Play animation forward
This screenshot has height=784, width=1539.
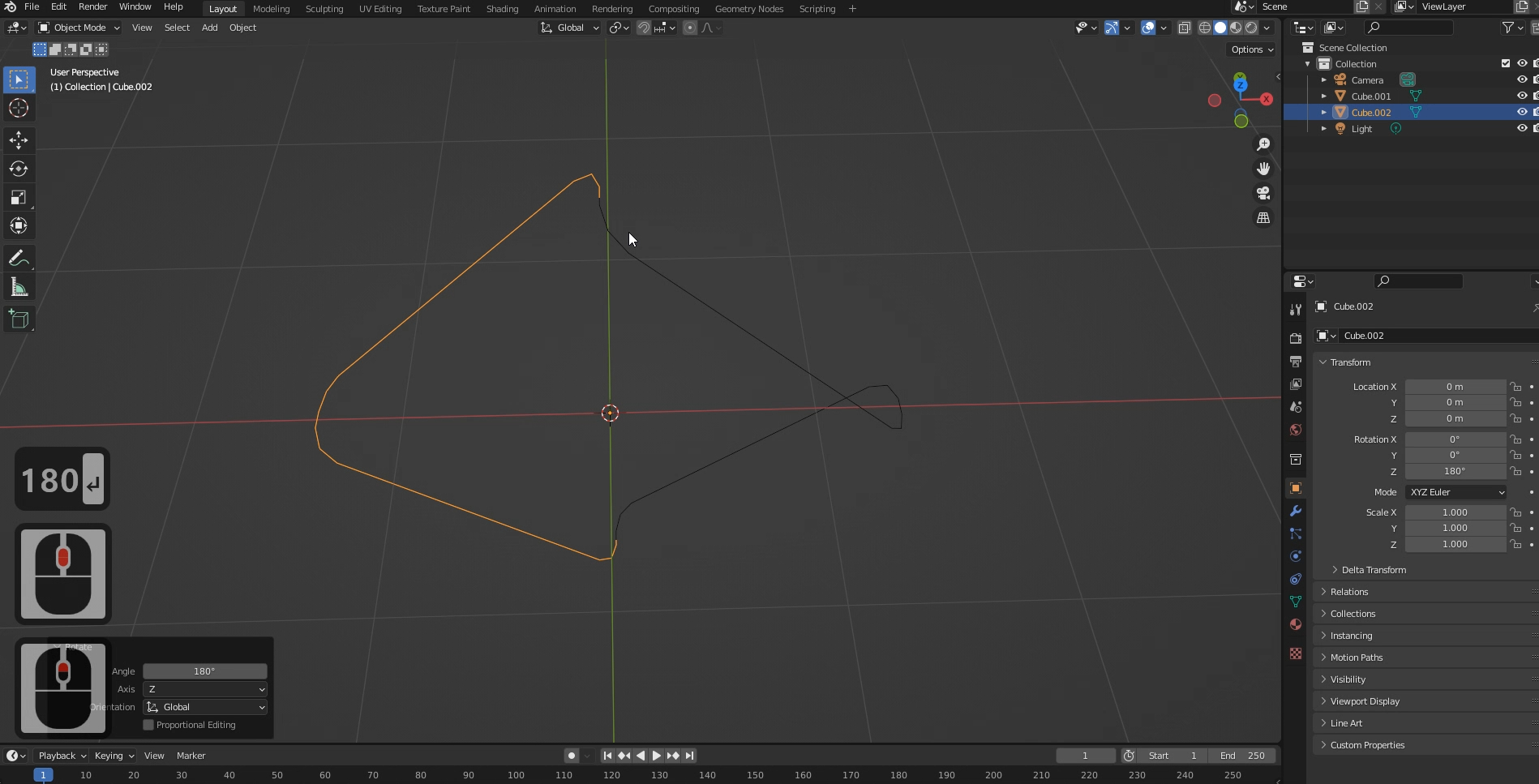click(x=657, y=756)
